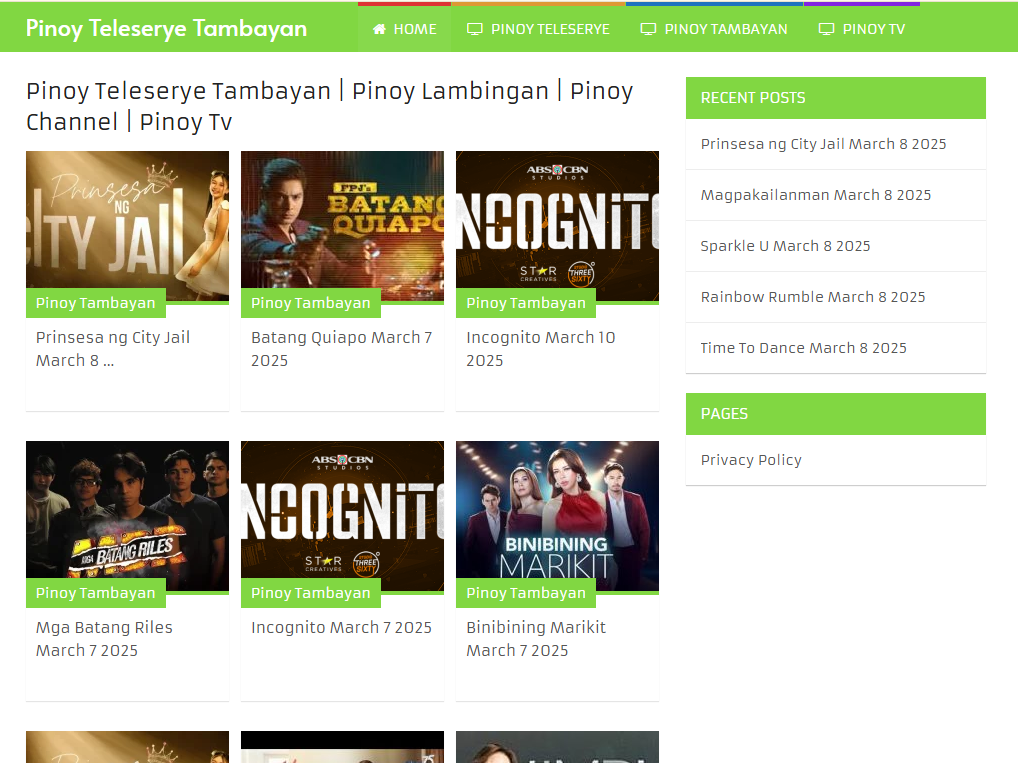Open Magpakailanman March 8 2025 recent post
This screenshot has width=1018, height=763.
click(x=815, y=195)
